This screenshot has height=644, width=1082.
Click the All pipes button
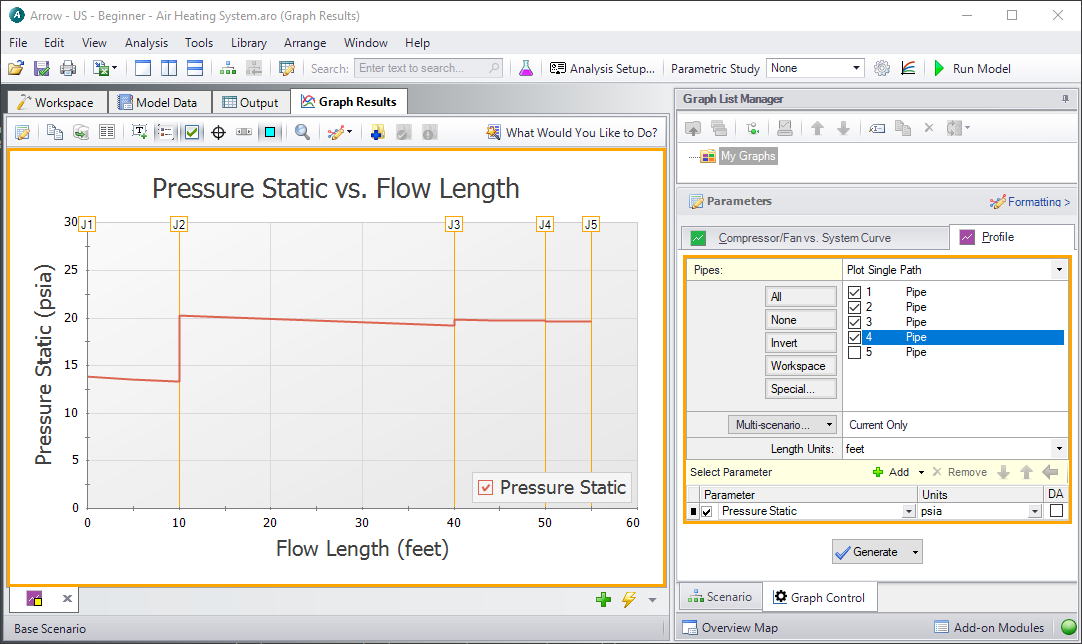point(800,297)
